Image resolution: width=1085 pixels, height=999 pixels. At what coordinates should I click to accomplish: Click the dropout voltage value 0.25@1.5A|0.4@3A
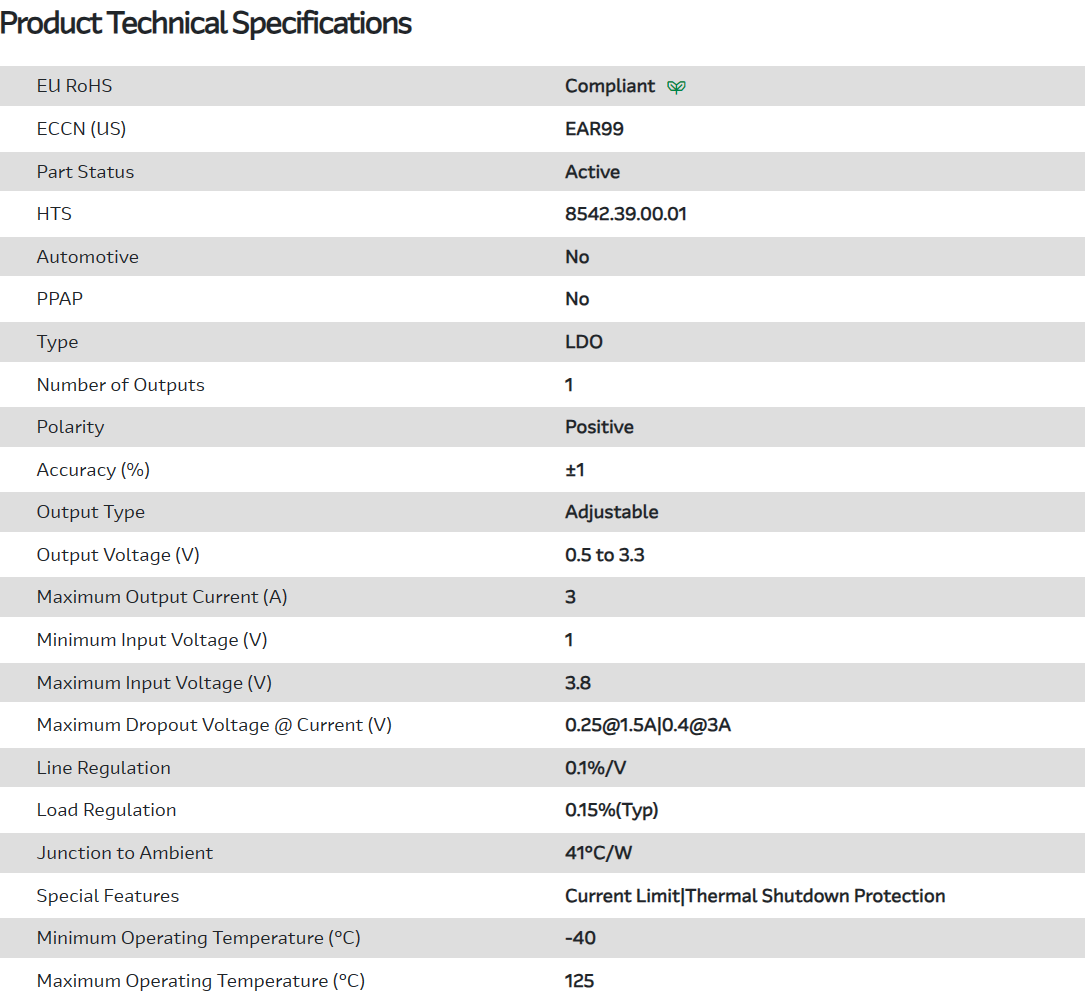coord(647,725)
